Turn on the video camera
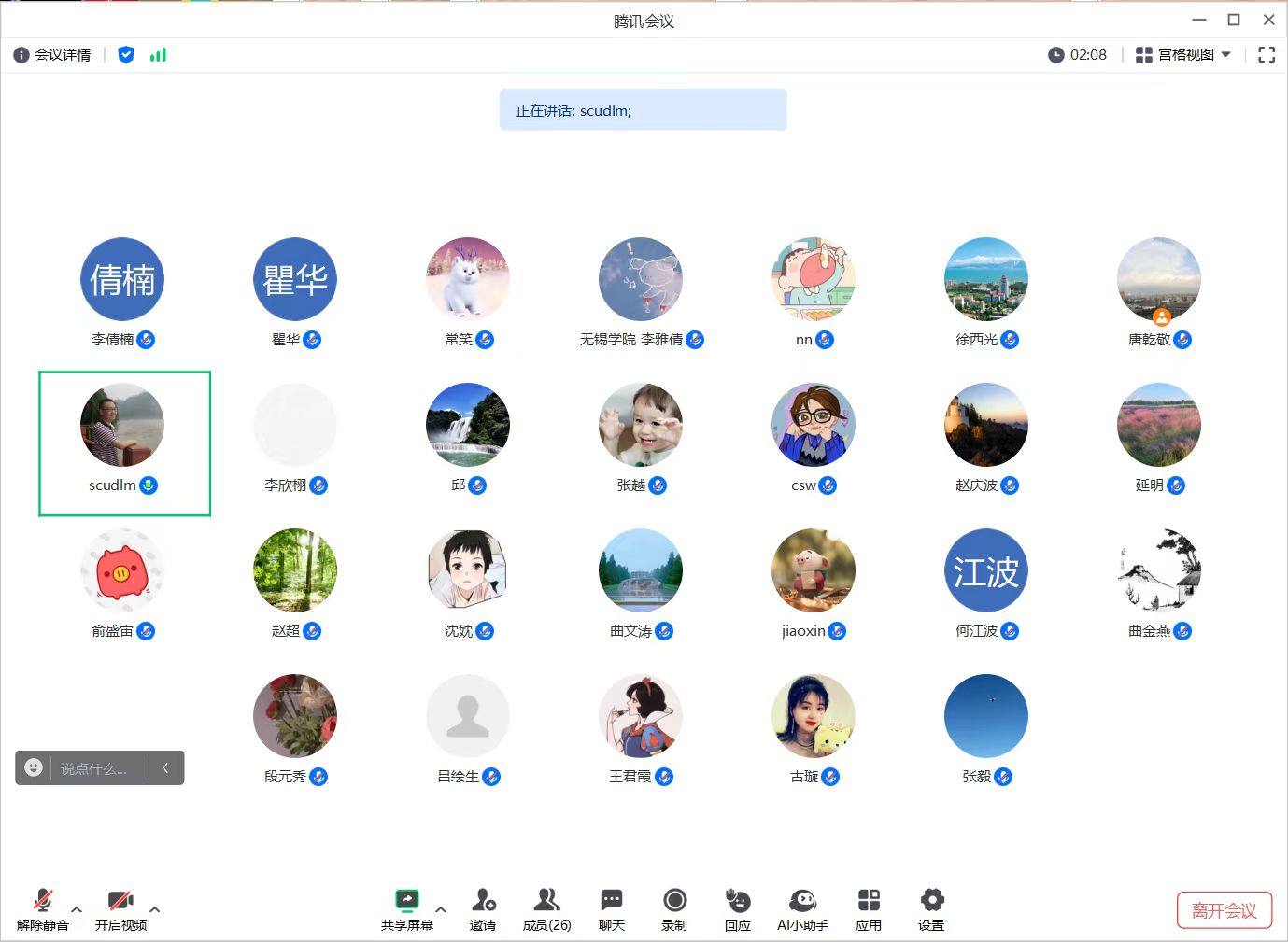The image size is (1288, 942). point(120,901)
